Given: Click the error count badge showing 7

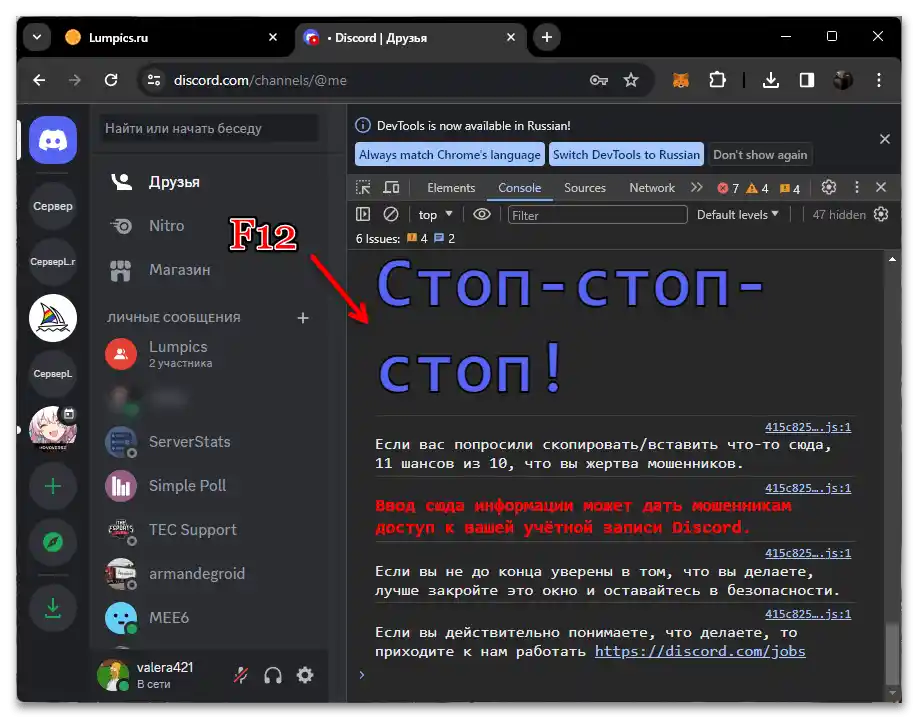Looking at the screenshot, I should tap(728, 188).
